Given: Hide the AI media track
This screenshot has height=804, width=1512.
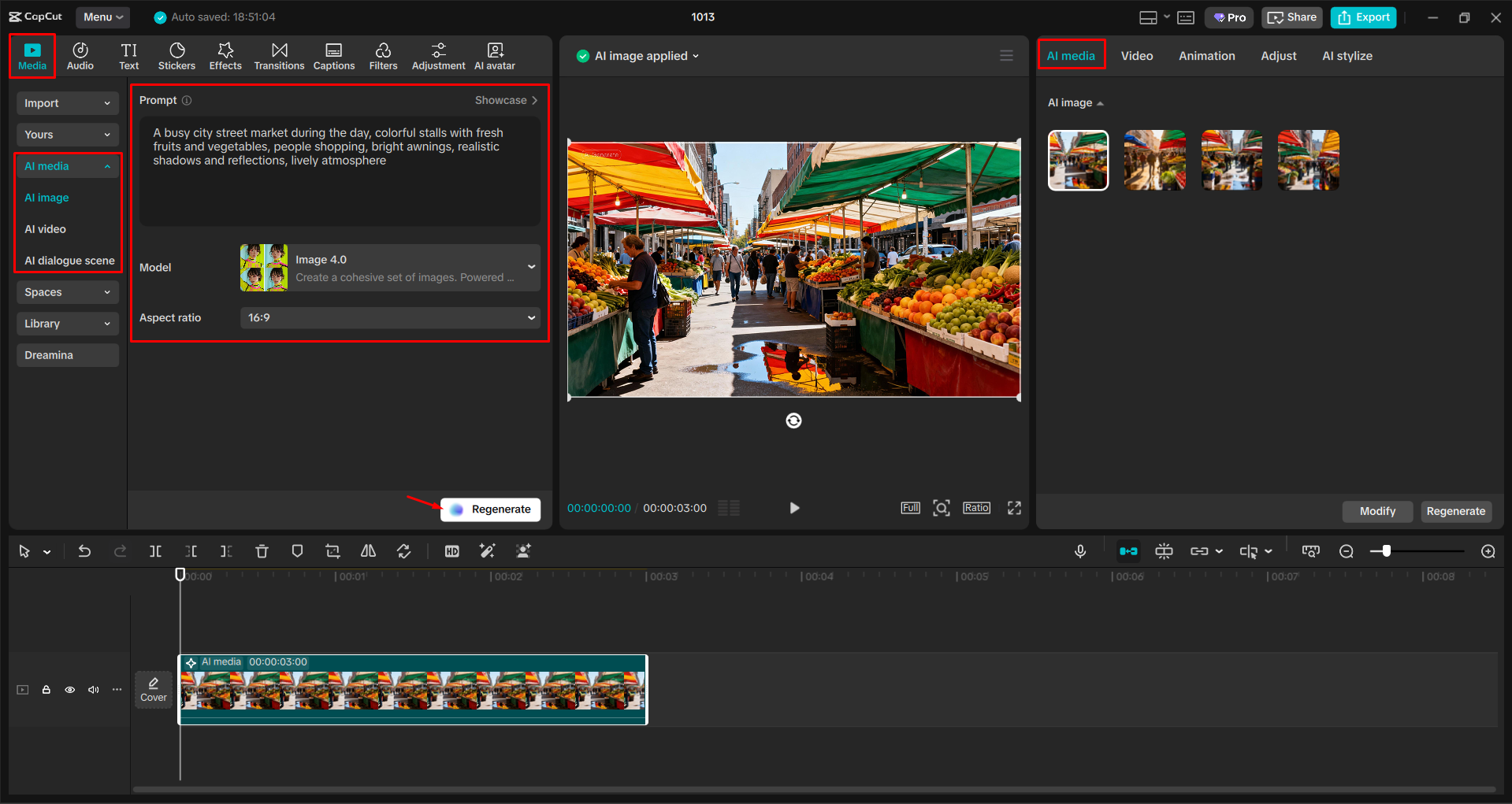Looking at the screenshot, I should point(69,689).
